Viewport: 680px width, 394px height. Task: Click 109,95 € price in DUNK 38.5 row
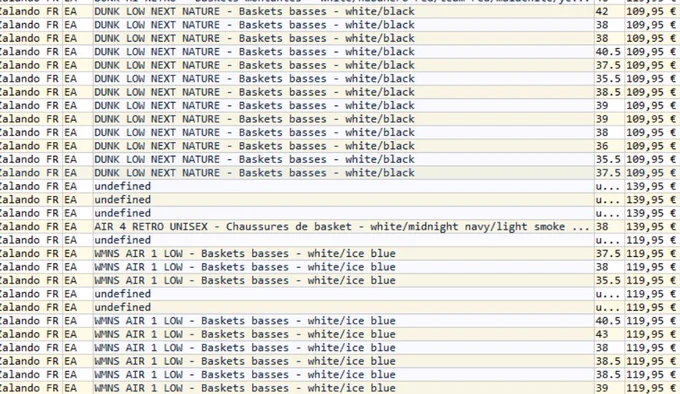point(651,92)
